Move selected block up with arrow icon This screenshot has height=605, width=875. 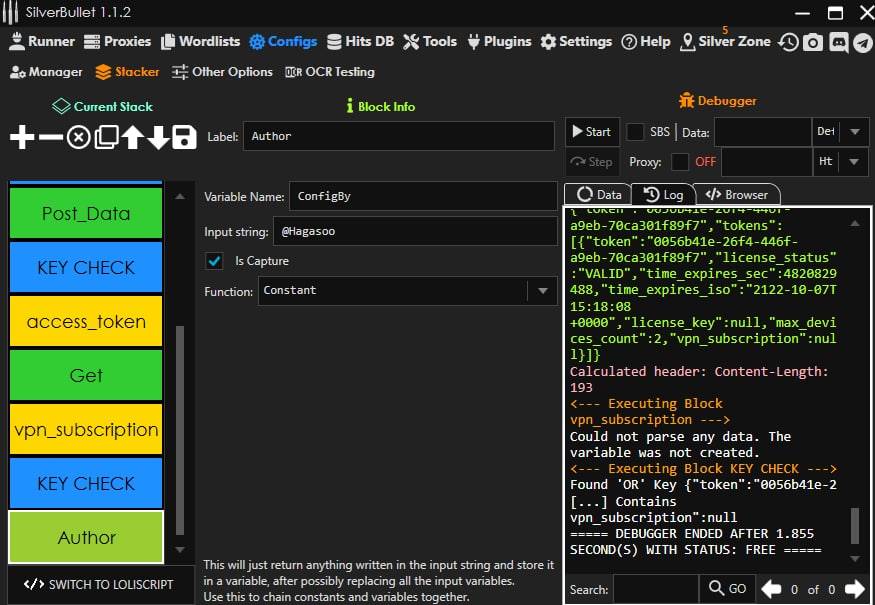pos(132,137)
